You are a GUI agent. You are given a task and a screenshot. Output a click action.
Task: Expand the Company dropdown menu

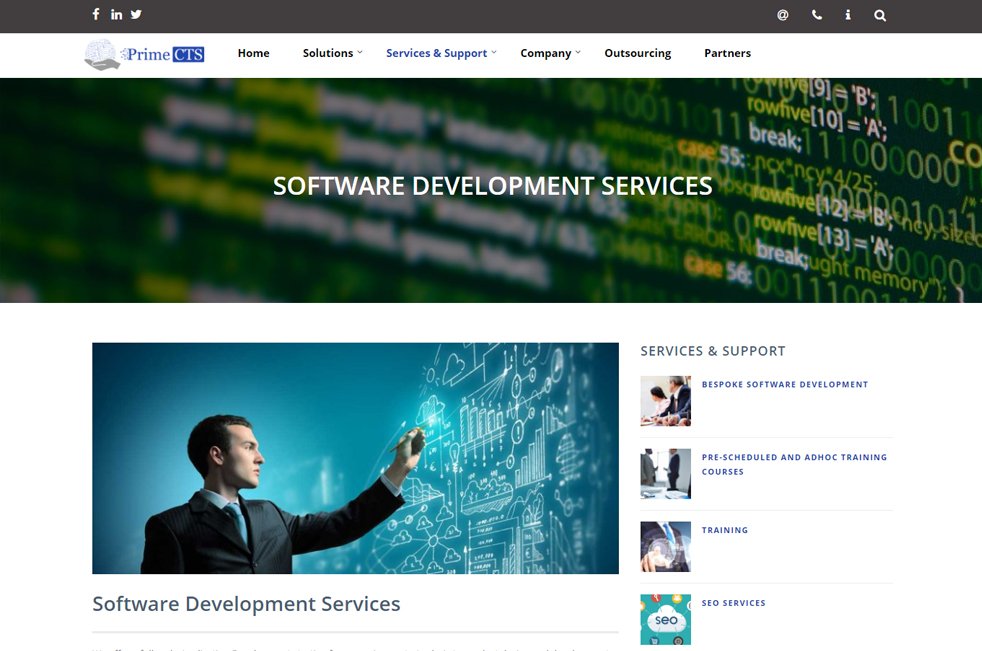tap(549, 53)
